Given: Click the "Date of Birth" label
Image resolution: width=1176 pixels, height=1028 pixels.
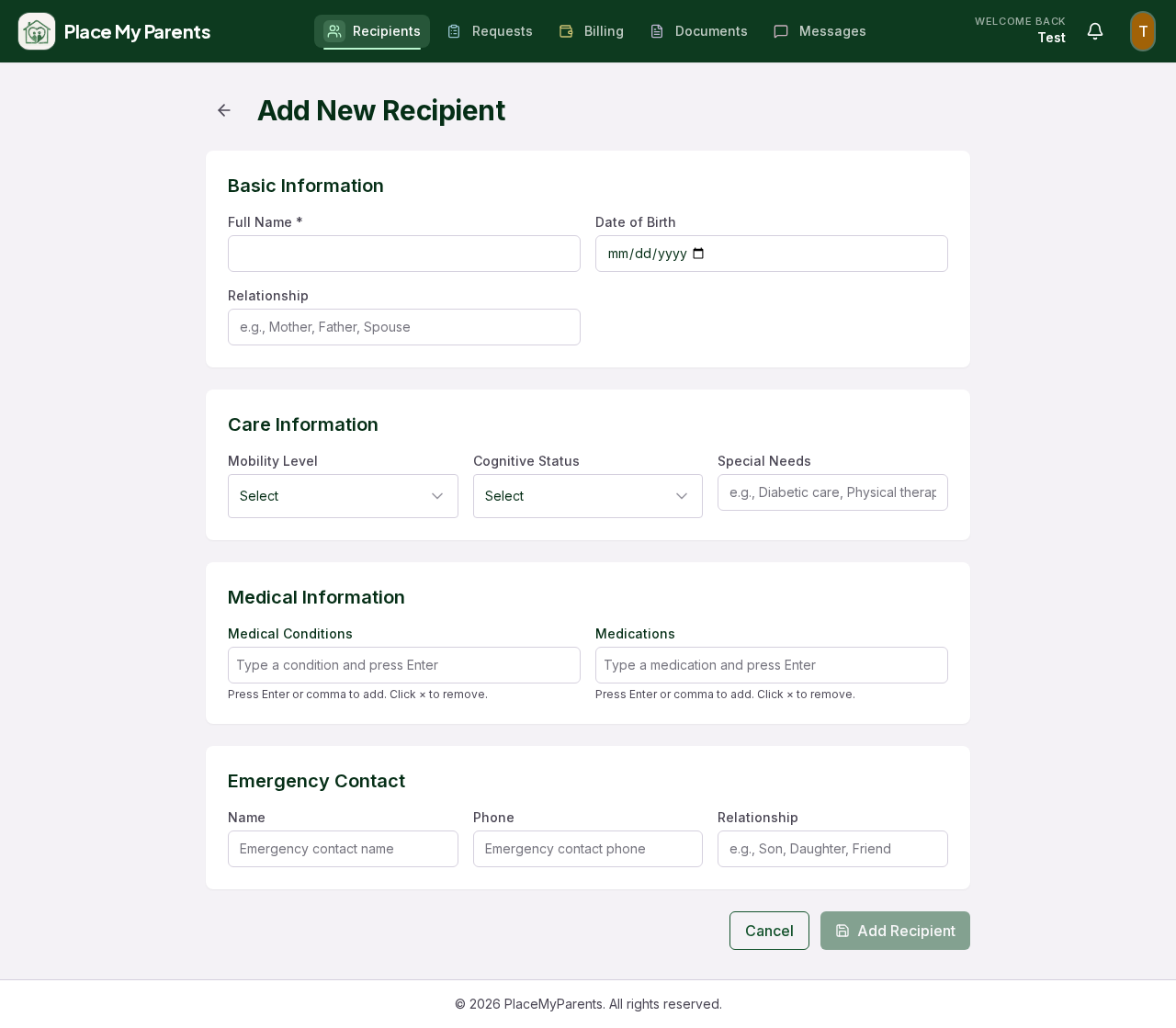Looking at the screenshot, I should click(636, 222).
